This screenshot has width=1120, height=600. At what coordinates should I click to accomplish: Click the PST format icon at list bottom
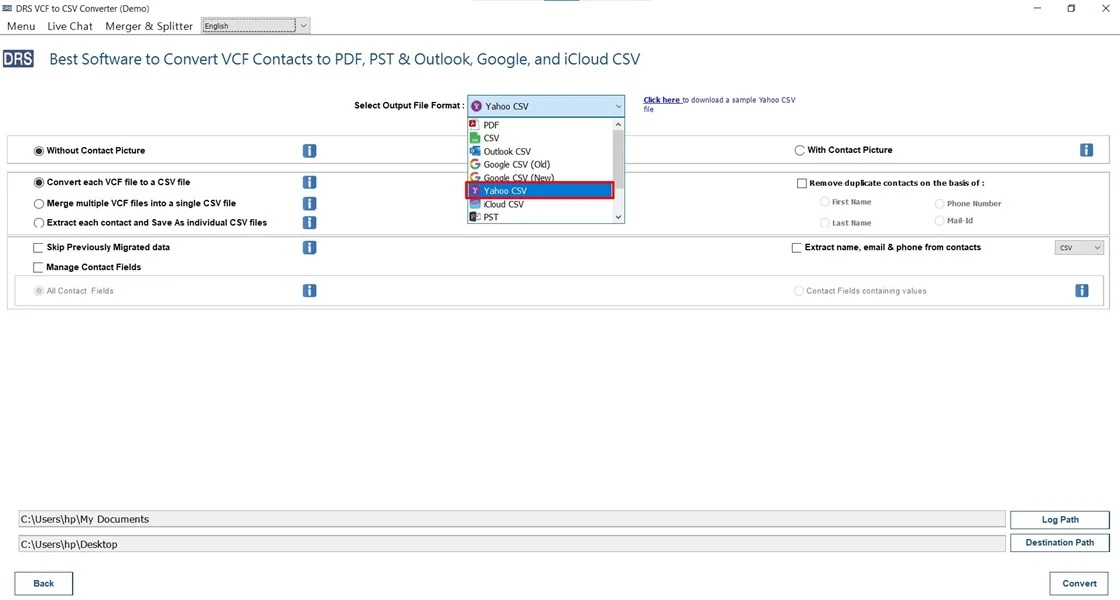[474, 217]
